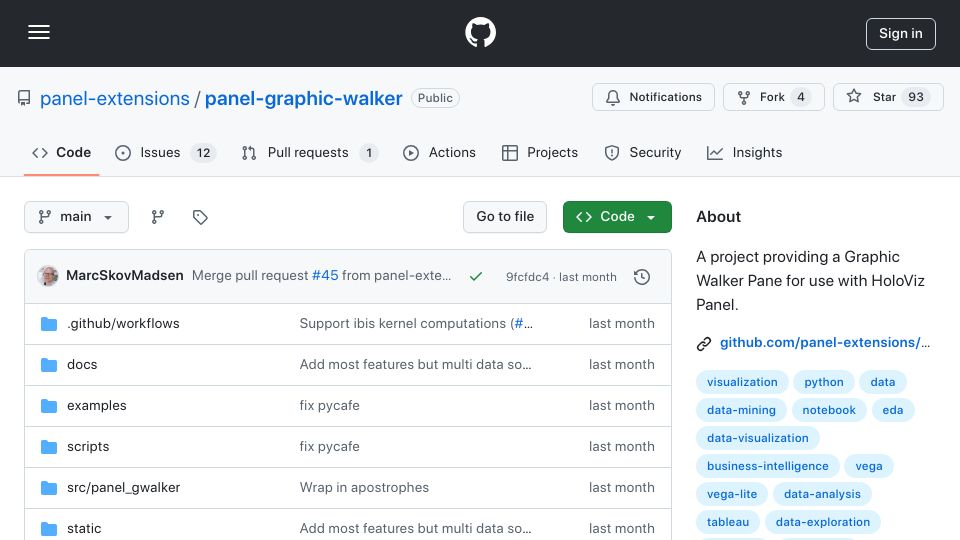Select the notebook topic tag

click(829, 410)
